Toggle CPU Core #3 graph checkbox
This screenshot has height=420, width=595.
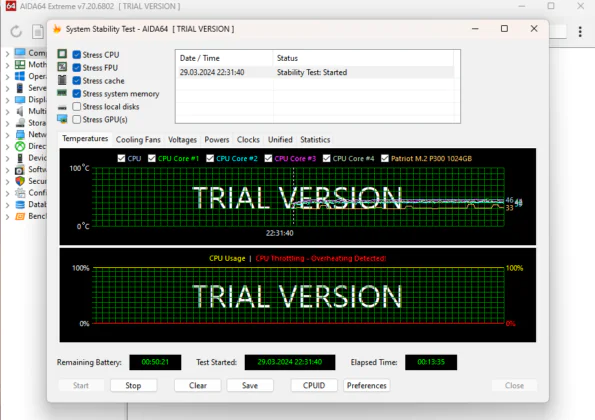[x=268, y=158]
